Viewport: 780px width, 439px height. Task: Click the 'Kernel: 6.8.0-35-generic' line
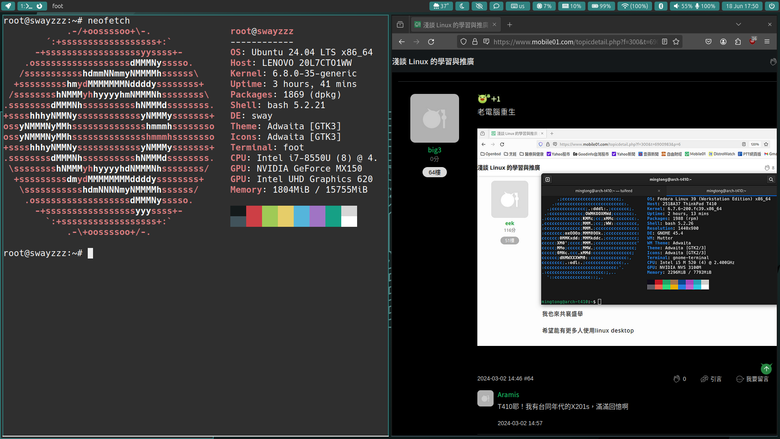click(293, 73)
